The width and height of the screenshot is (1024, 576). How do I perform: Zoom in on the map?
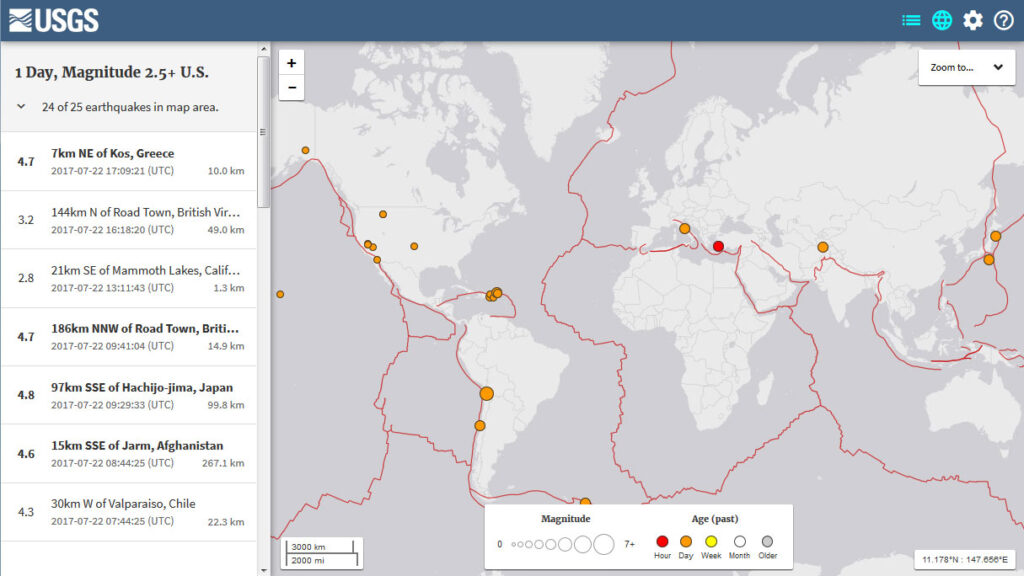click(x=291, y=63)
